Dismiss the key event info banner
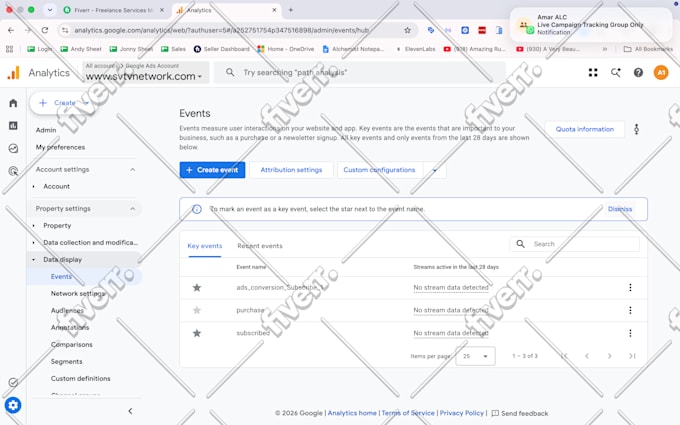680x425 pixels. 620,209
